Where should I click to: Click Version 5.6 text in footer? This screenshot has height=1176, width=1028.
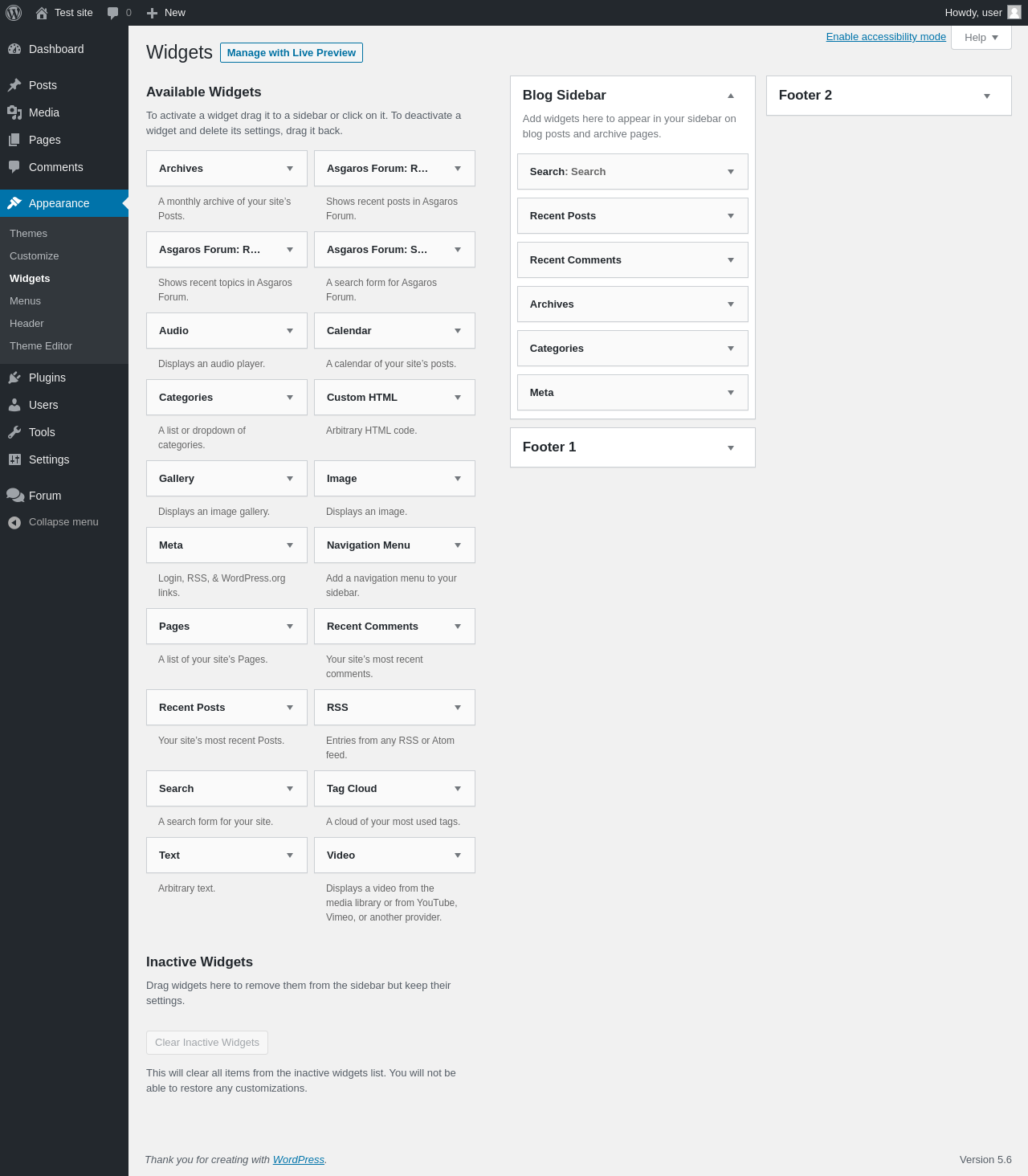pos(985,1160)
